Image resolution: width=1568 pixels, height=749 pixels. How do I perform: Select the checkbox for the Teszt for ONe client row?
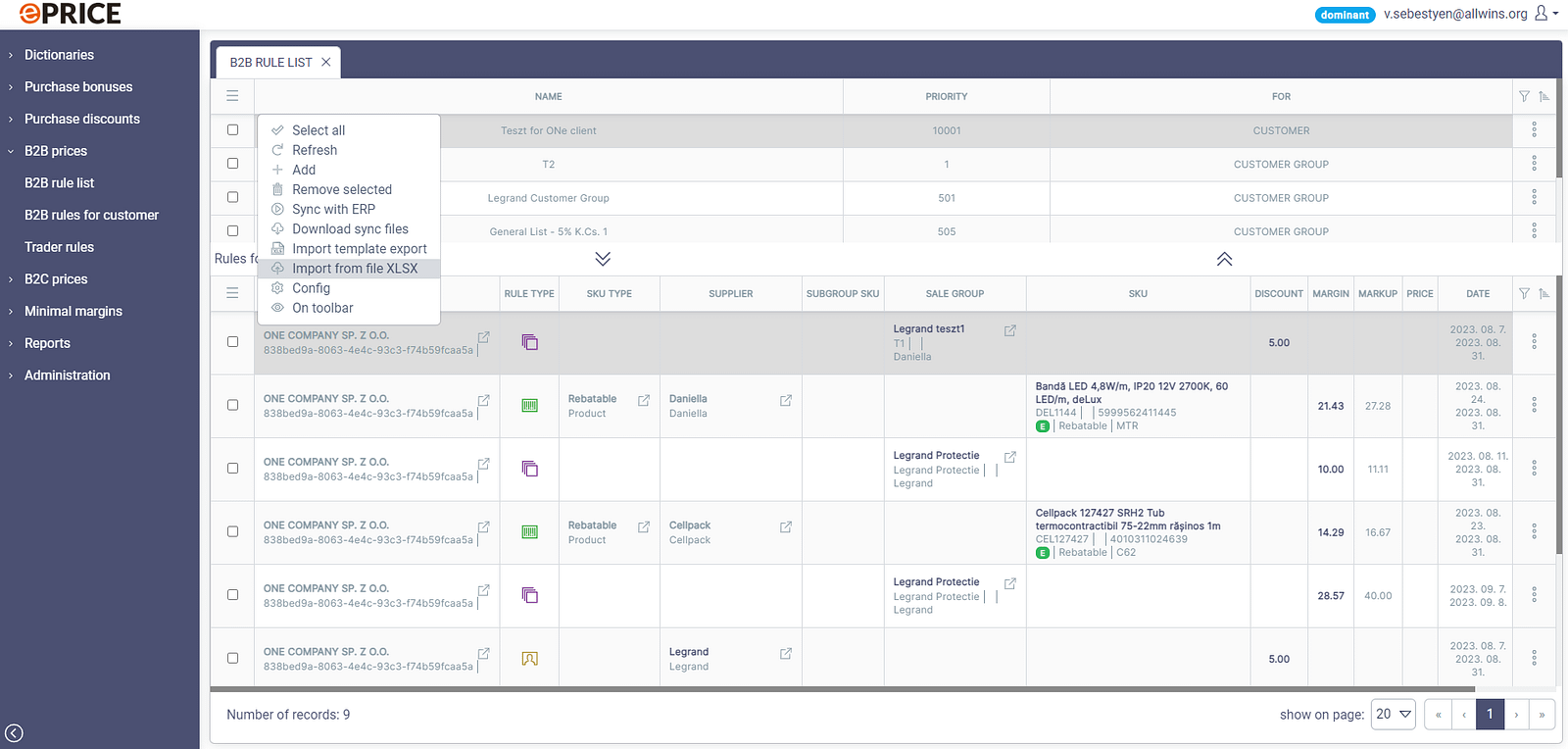pyautogui.click(x=232, y=129)
